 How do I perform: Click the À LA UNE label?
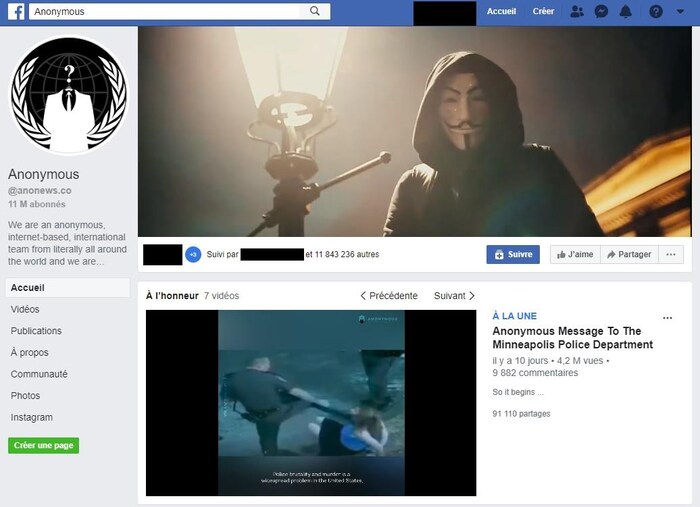[x=514, y=316]
